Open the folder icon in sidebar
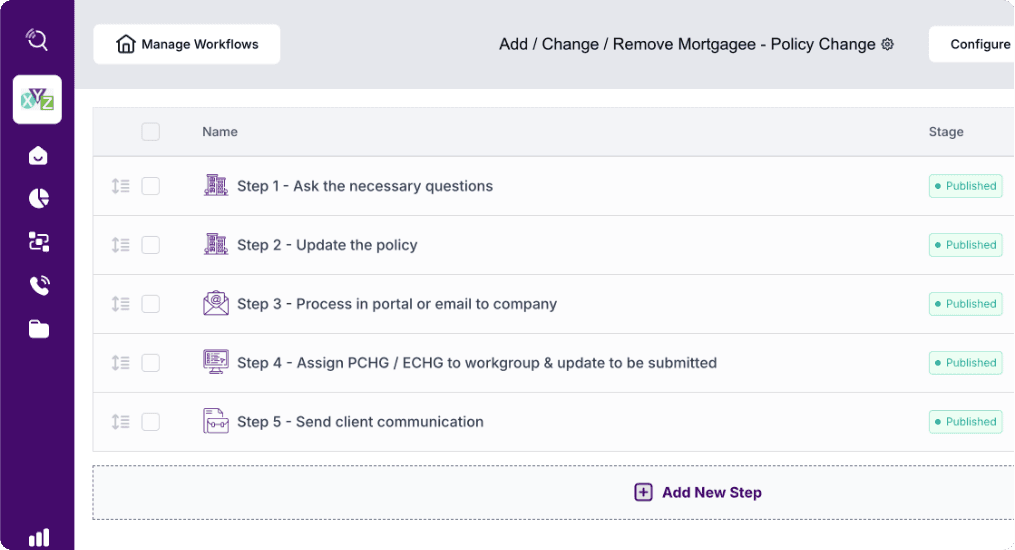The height and width of the screenshot is (550, 1015). point(38,329)
